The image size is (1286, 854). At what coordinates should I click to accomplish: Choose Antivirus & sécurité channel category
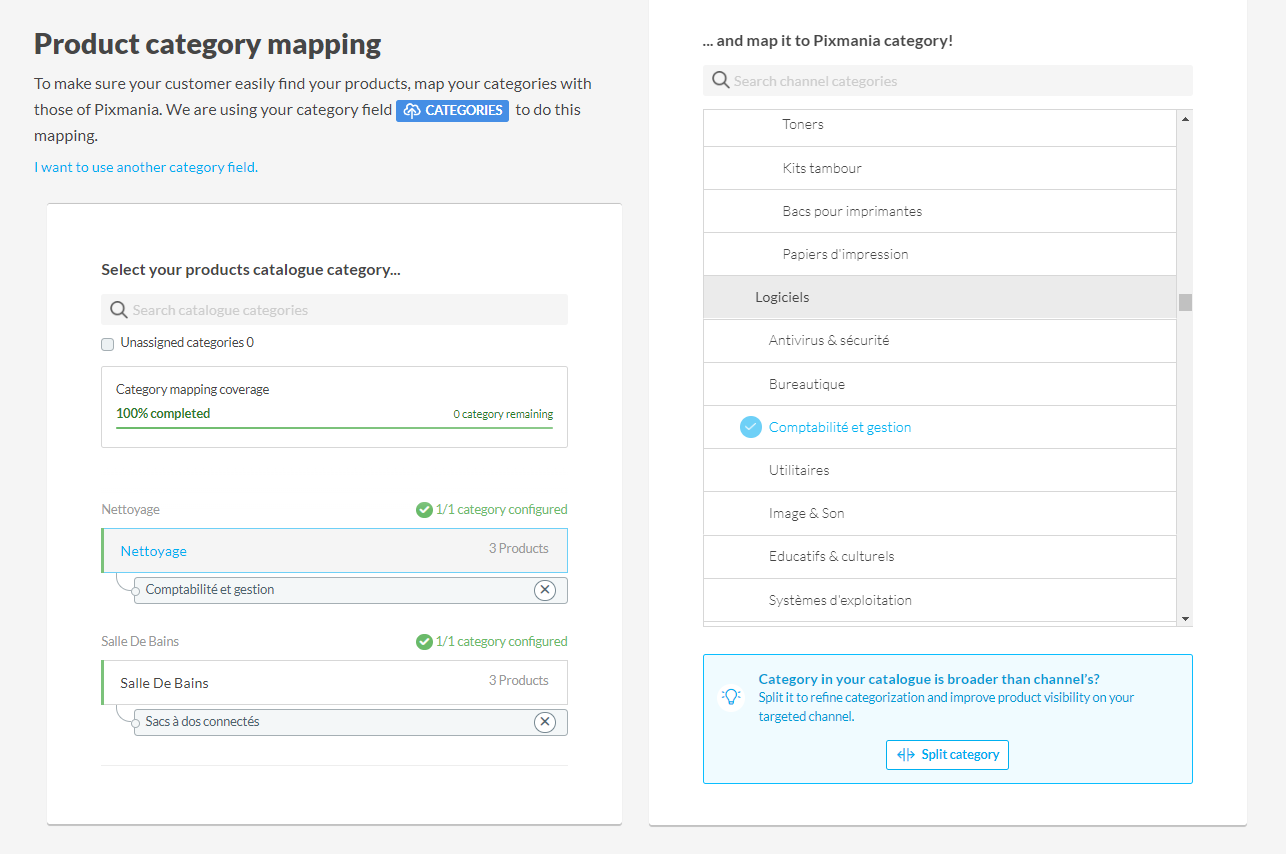point(828,341)
